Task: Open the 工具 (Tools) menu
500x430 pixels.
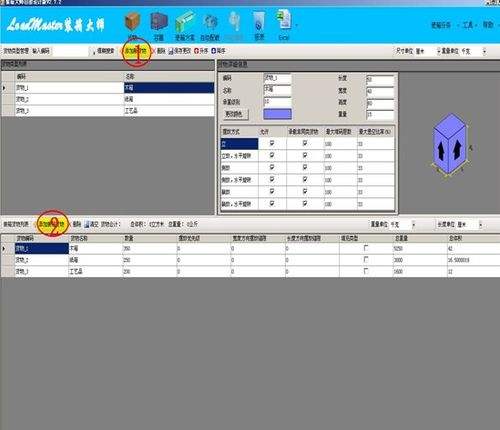Action: (x=468, y=25)
